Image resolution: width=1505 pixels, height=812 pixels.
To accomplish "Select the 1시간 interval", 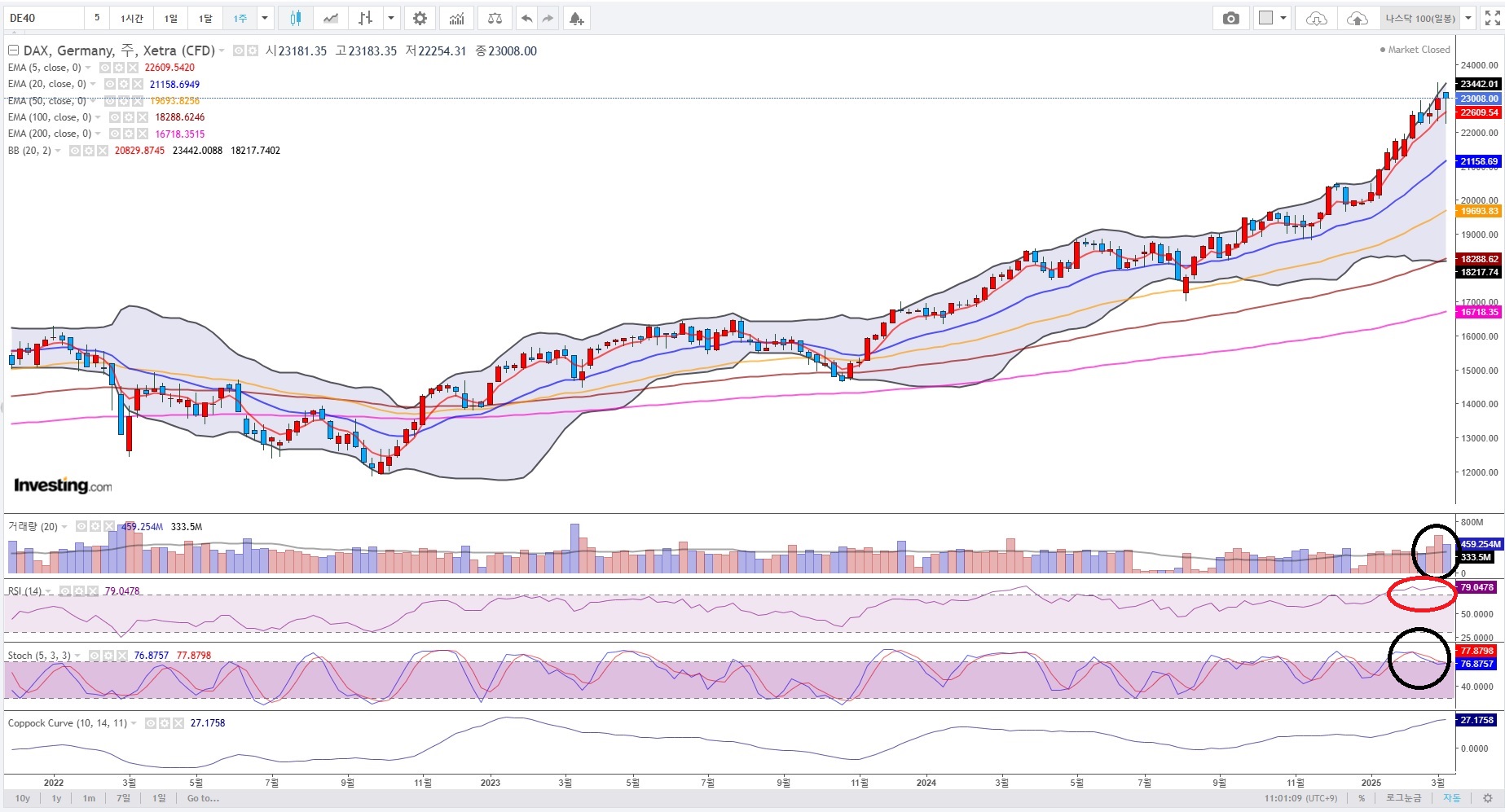I will 131,18.
